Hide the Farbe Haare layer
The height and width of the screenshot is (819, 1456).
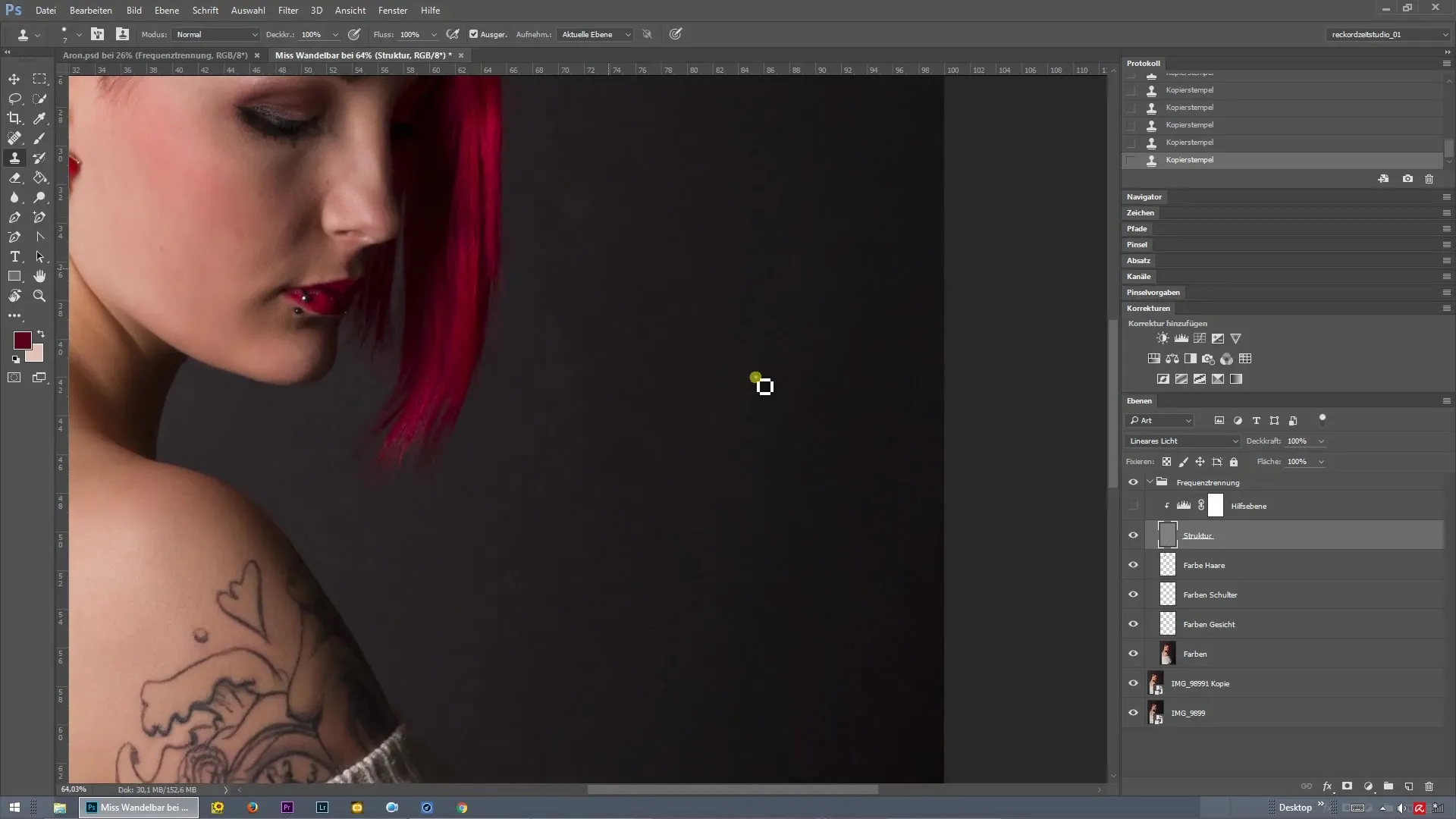click(1133, 565)
